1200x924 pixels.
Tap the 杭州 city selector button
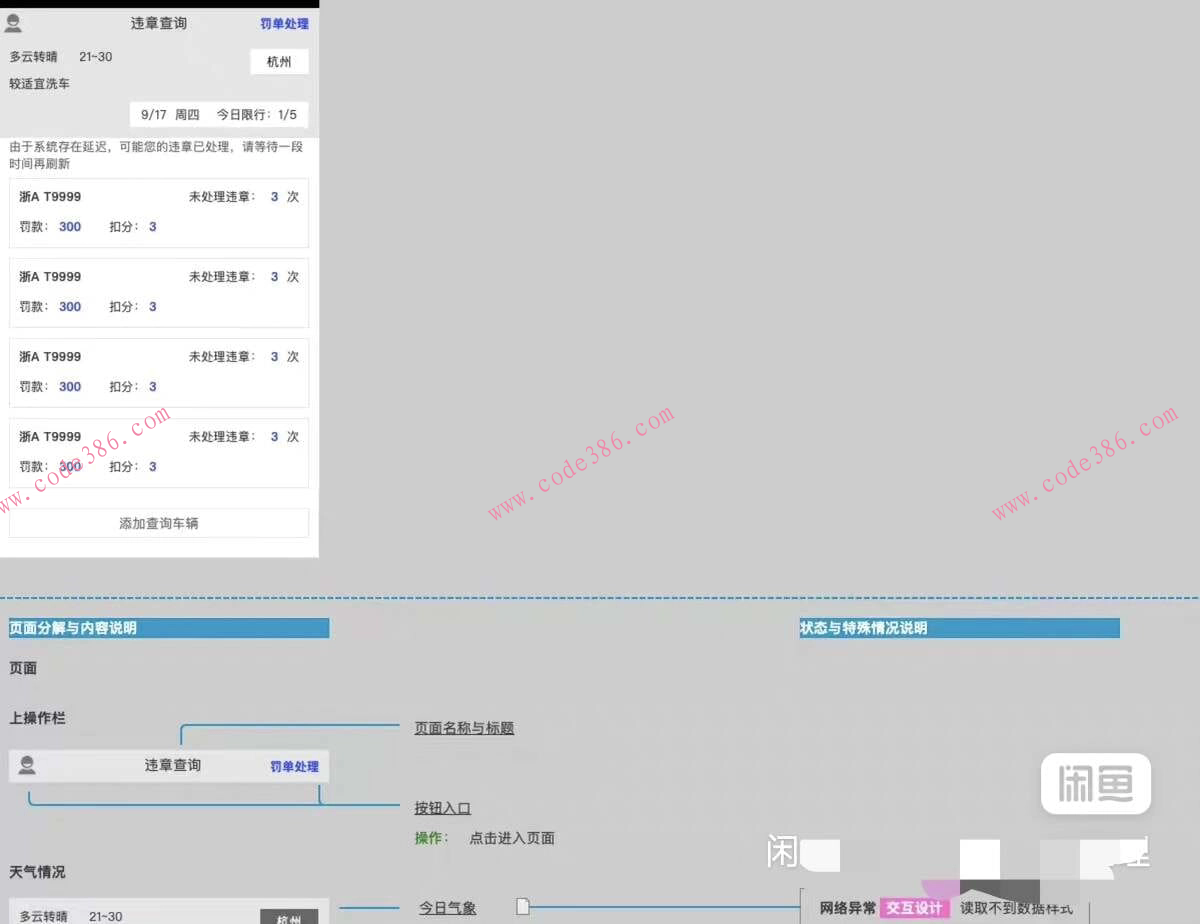tap(279, 61)
